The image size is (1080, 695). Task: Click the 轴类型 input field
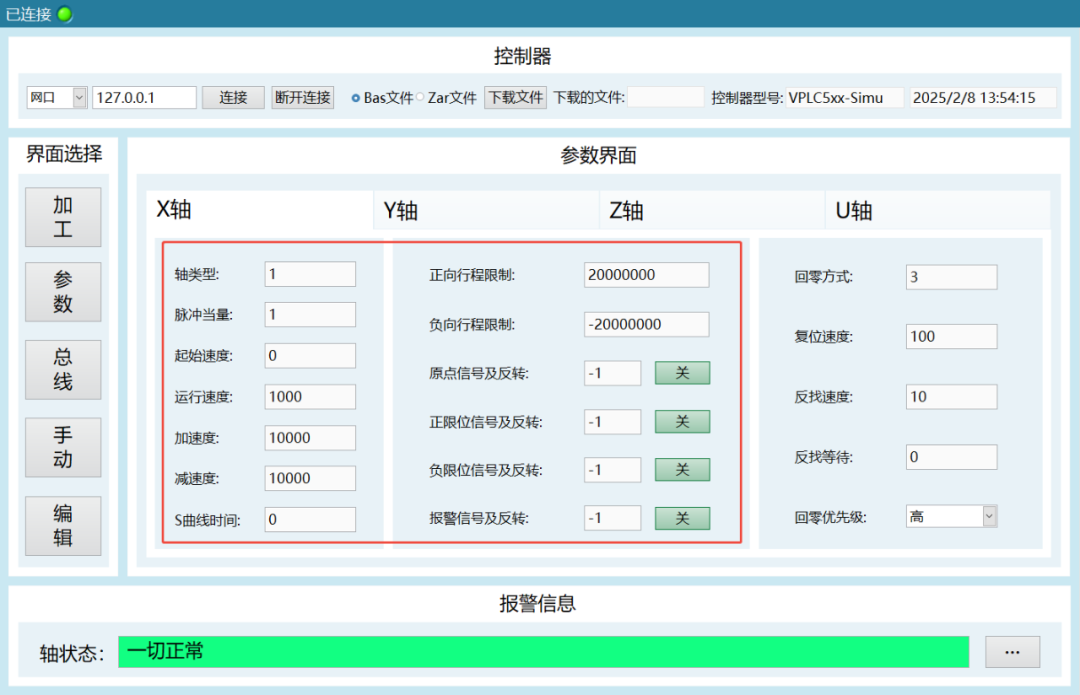coord(310,274)
